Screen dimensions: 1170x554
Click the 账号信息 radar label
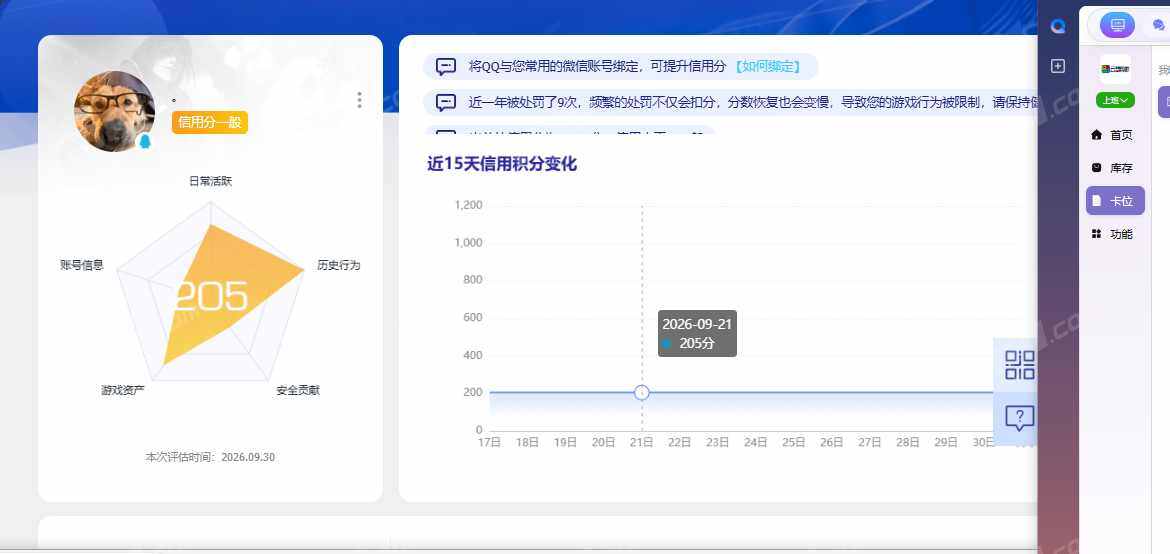[82, 265]
